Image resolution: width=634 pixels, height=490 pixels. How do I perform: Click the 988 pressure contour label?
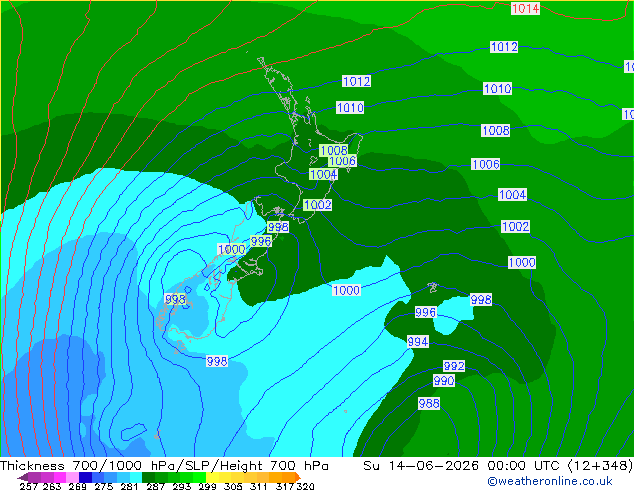tap(429, 403)
